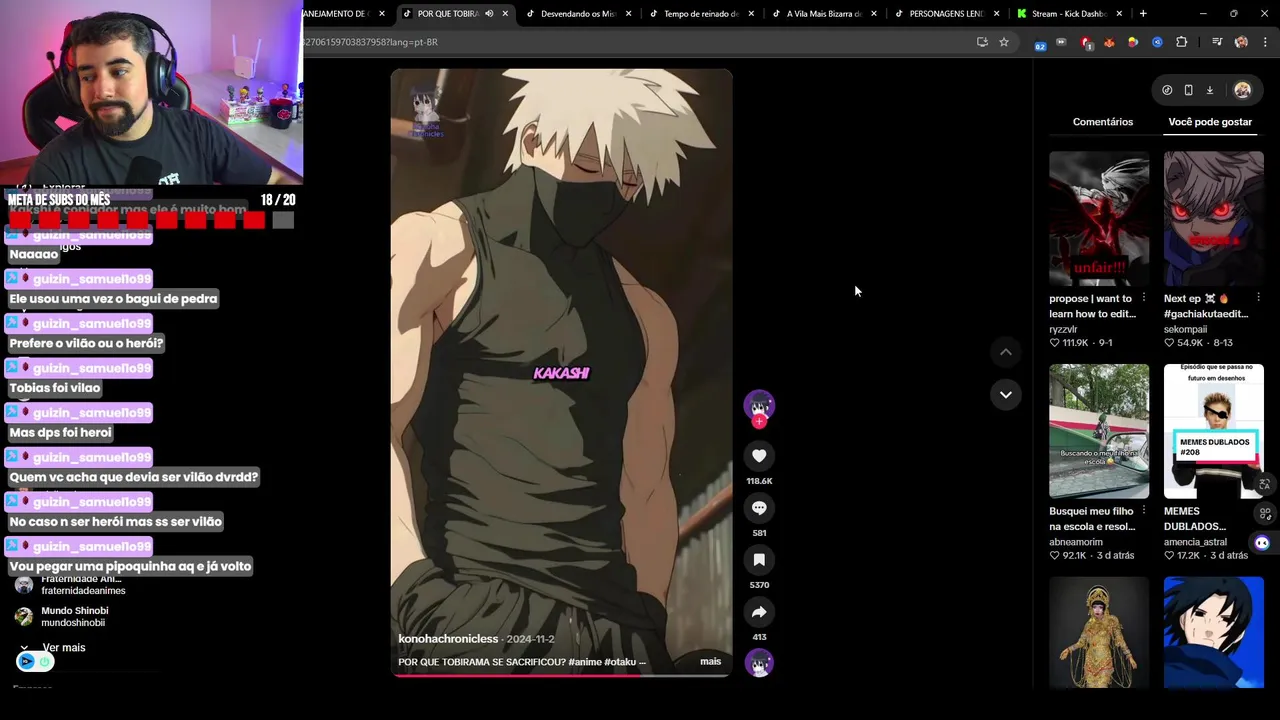Mute the POR QUE TOBIRA tab audio
Screen dimensions: 1280x720
(x=489, y=14)
